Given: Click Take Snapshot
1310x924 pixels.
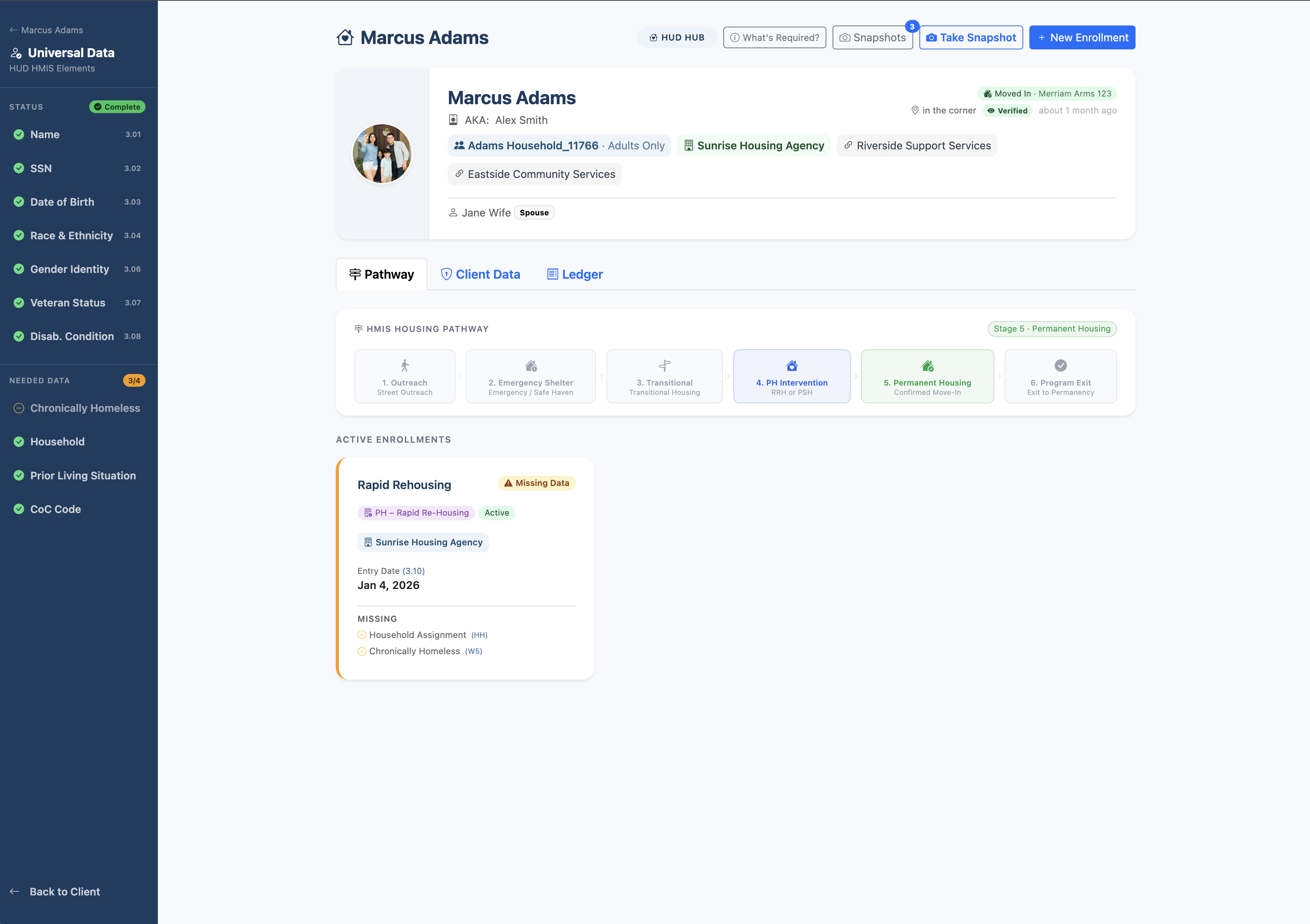Looking at the screenshot, I should (971, 38).
